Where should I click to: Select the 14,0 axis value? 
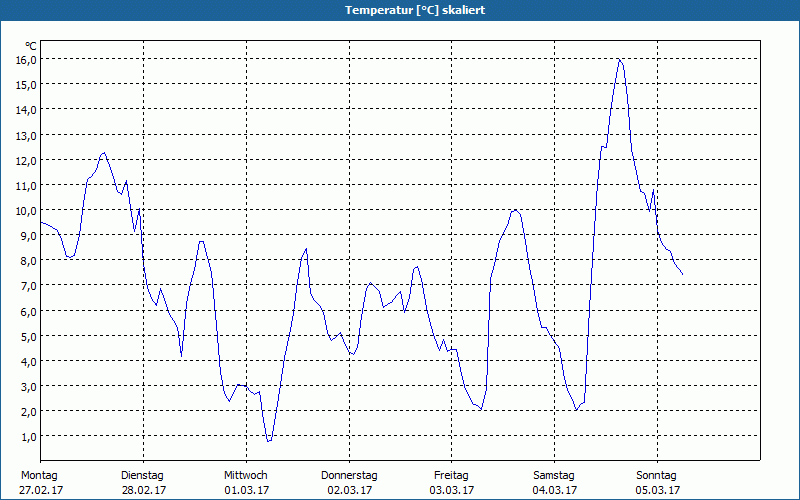click(27, 110)
